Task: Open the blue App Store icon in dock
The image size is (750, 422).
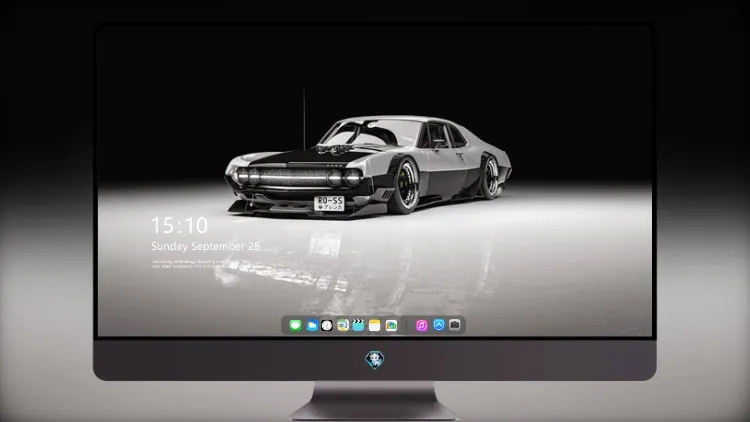Action: 439,325
